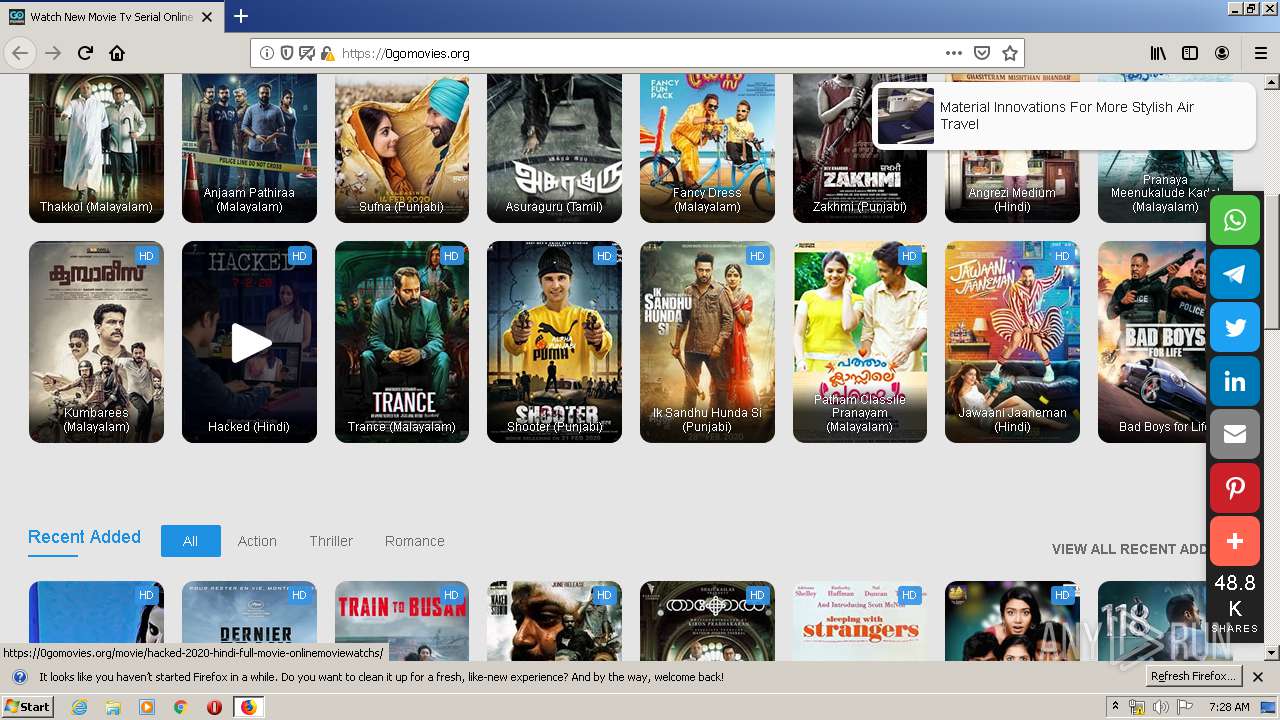Share page on Pinterest
The height and width of the screenshot is (720, 1280).
pyautogui.click(x=1235, y=488)
